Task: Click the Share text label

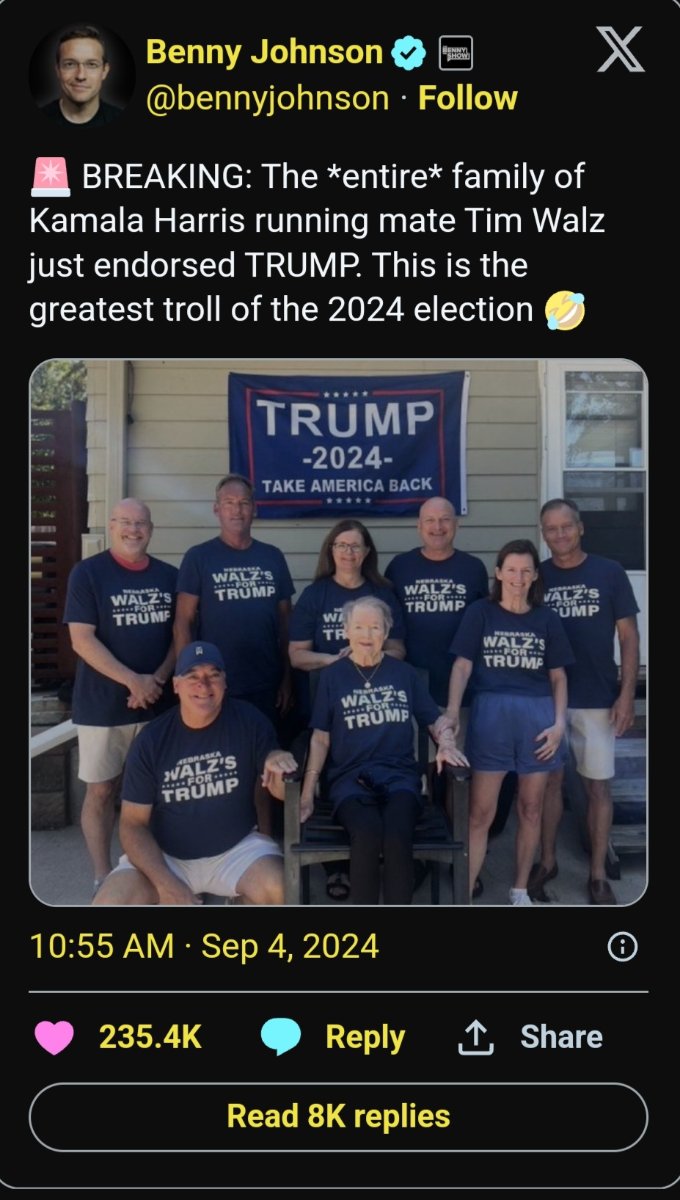Action: (x=561, y=1037)
